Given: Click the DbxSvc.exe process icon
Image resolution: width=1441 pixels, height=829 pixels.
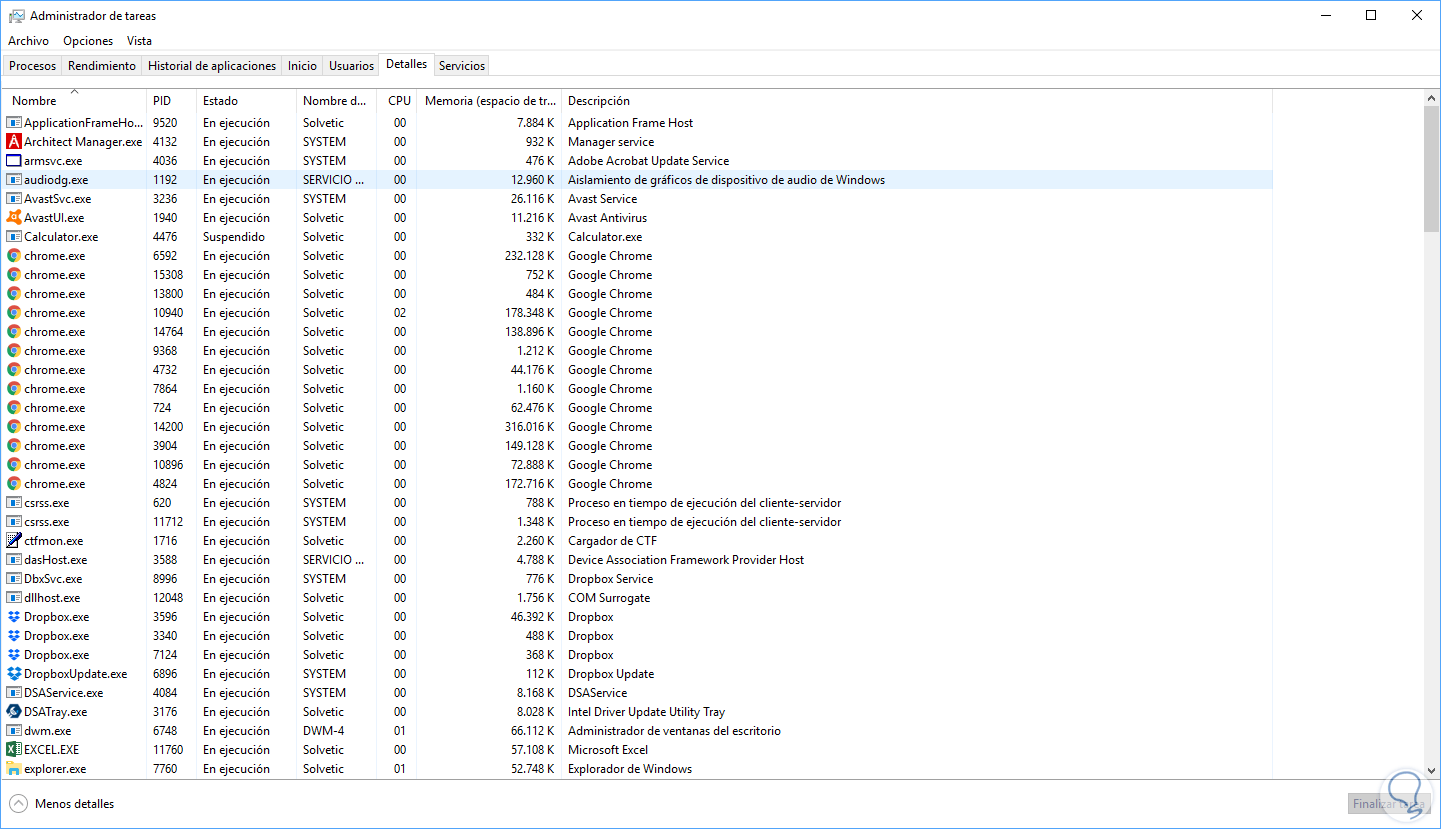Looking at the screenshot, I should [x=14, y=579].
